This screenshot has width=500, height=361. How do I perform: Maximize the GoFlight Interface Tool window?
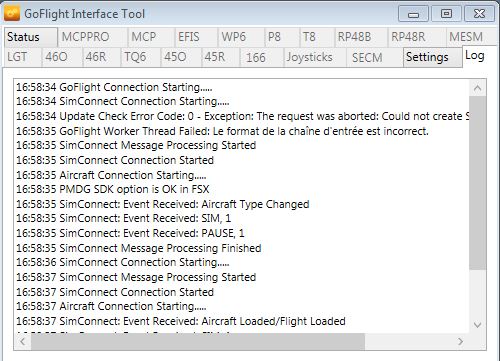click(x=446, y=14)
